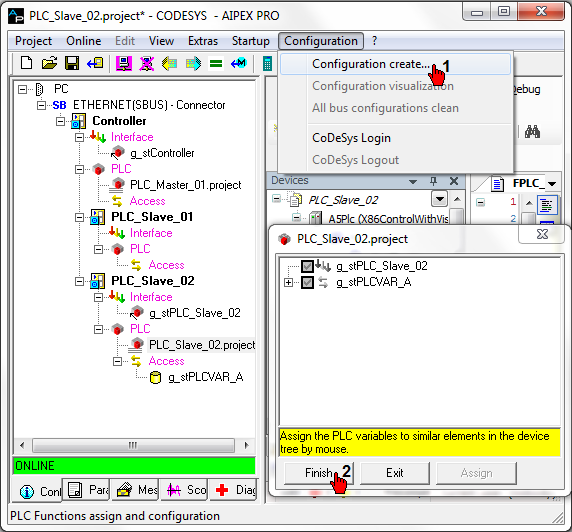Expand g_stPLCVAR_A in the dialog tree
The width and height of the screenshot is (572, 532).
(x=288, y=282)
